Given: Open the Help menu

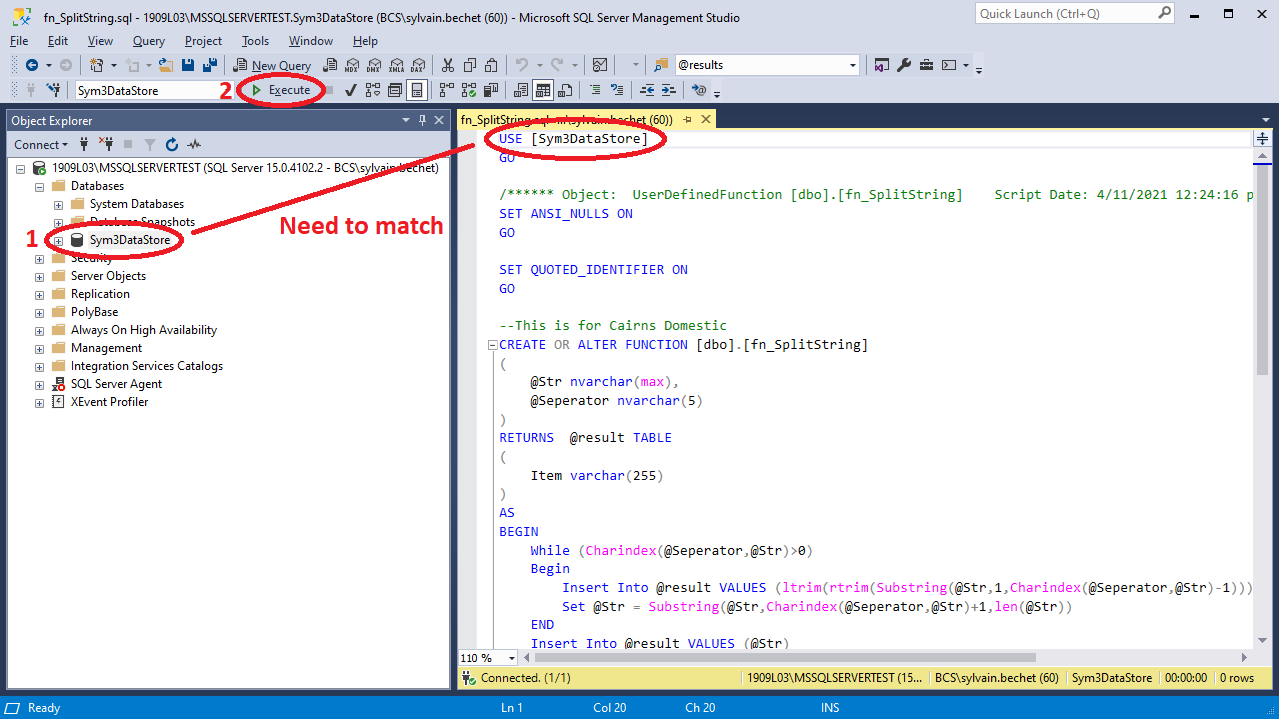Looking at the screenshot, I should [365, 41].
